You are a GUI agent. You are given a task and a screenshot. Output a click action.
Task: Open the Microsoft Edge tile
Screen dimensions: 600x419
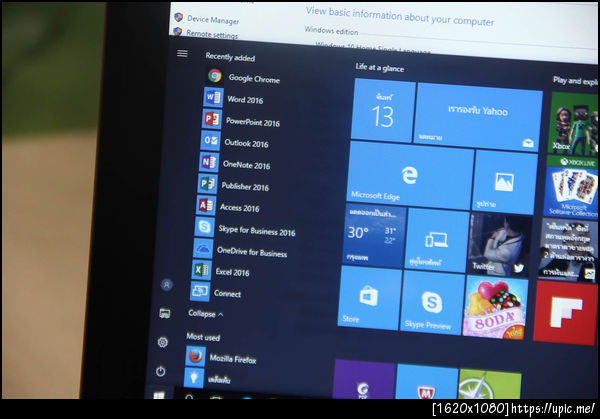point(410,176)
